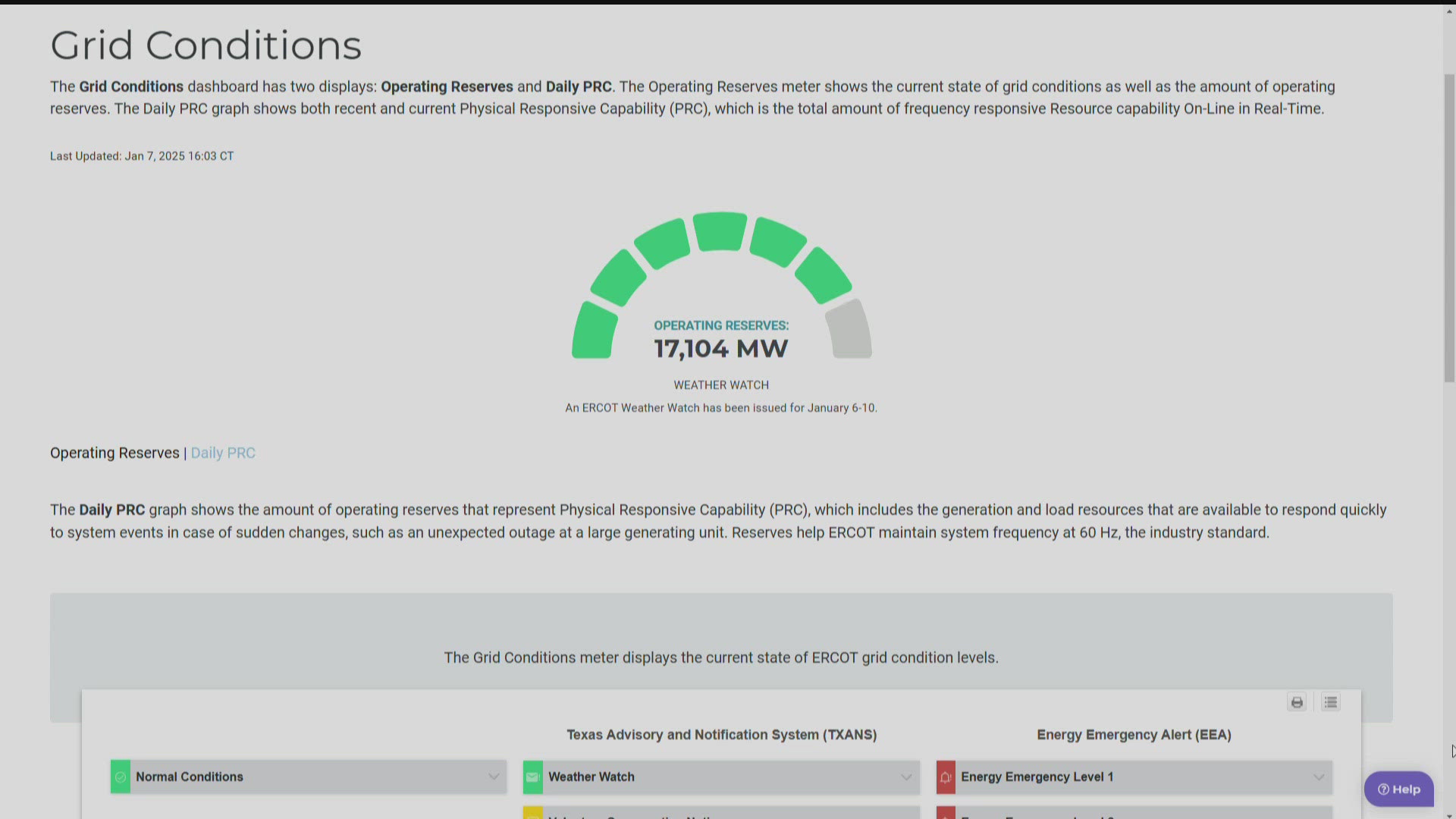
Task: Click the scrollbar up arrow at the top right
Action: pyautogui.click(x=1449, y=11)
